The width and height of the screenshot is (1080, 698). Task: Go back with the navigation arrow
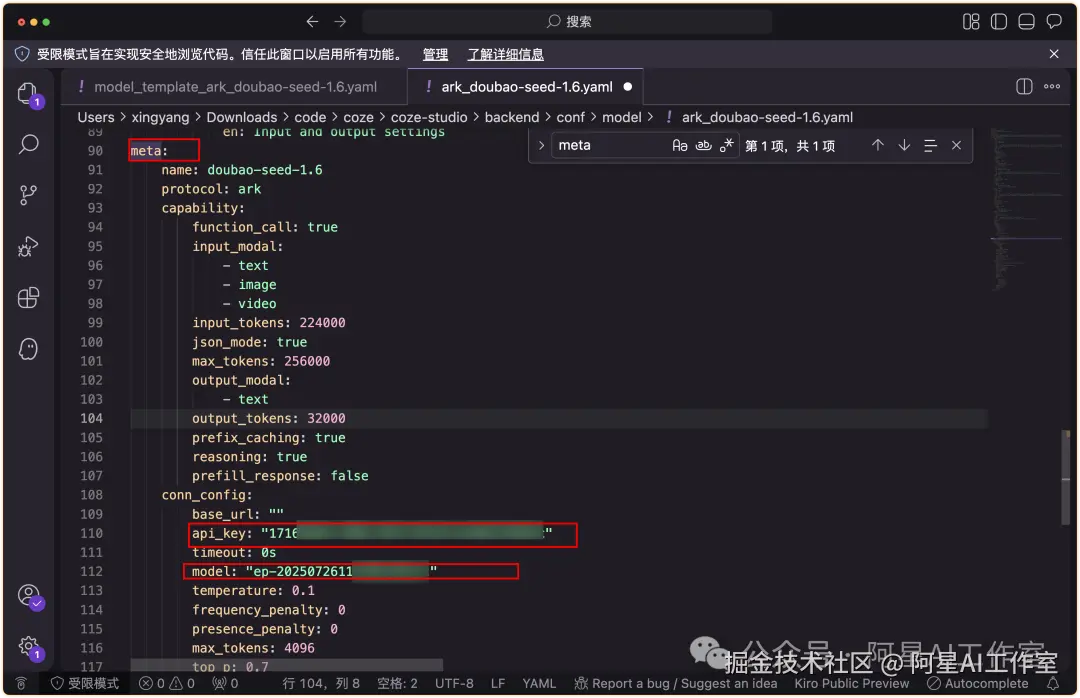(312, 21)
